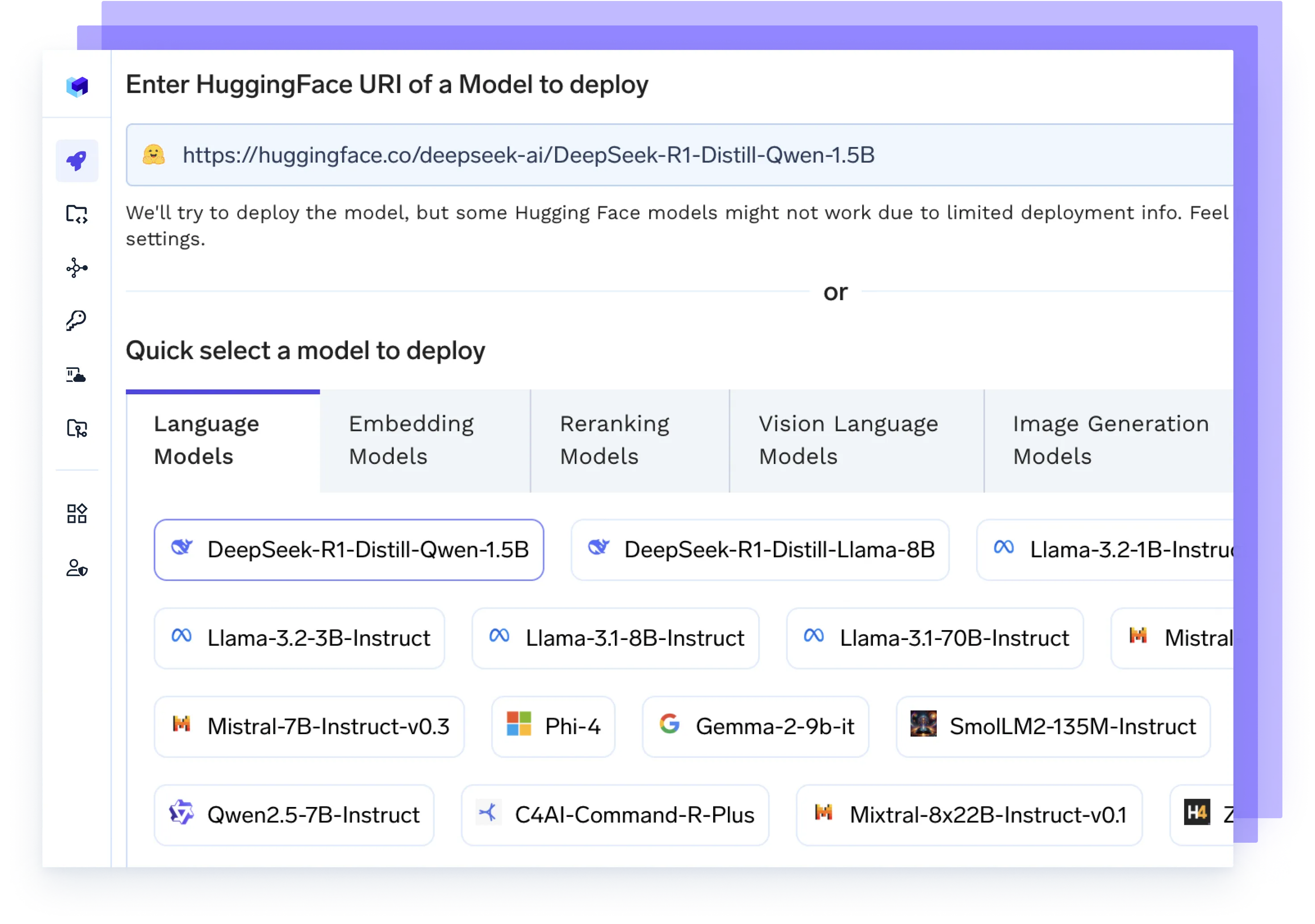Pick the Gemma-2-9b-it model
Viewport: 1315px width, 924px height.
(x=755, y=726)
